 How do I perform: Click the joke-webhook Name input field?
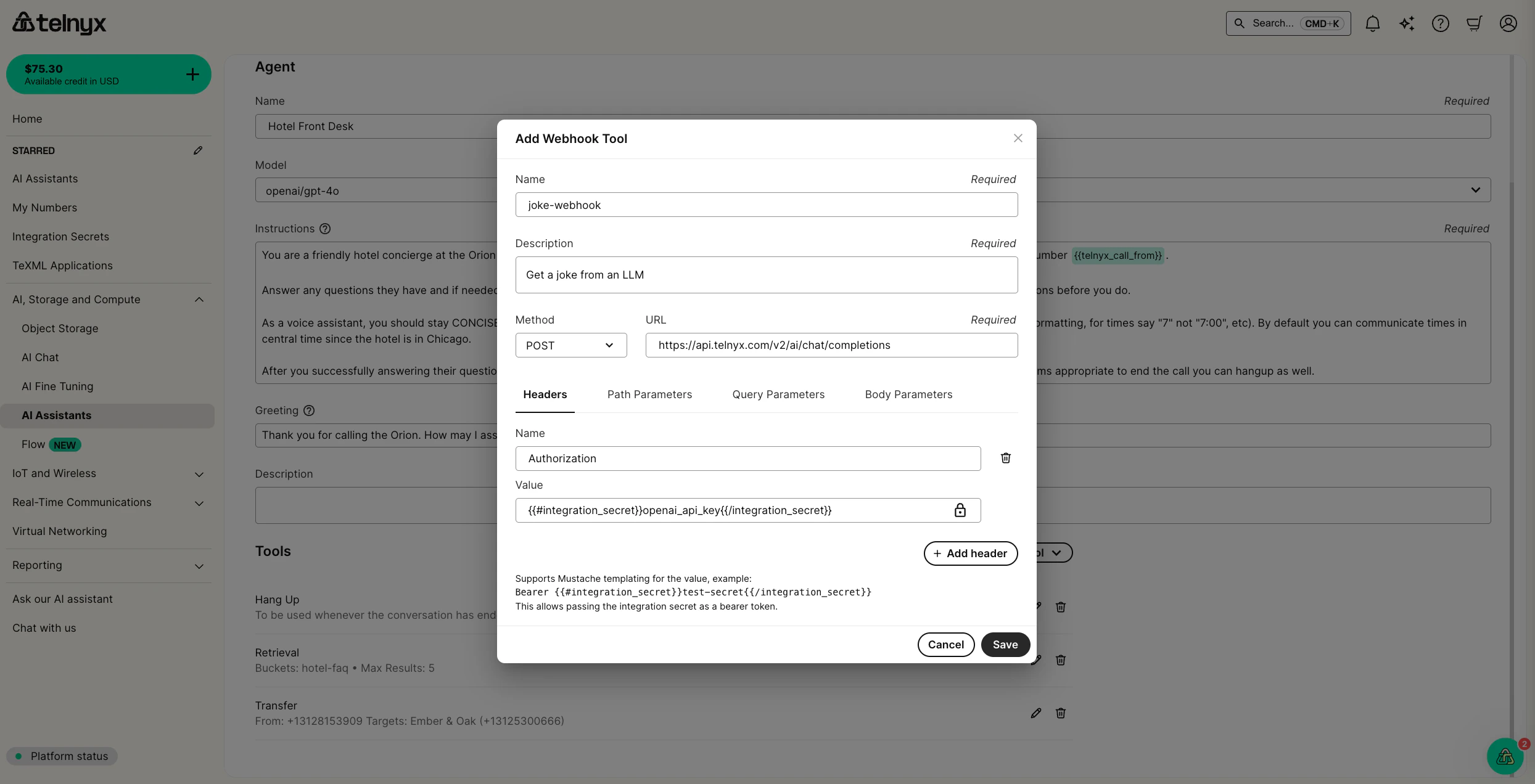[766, 205]
